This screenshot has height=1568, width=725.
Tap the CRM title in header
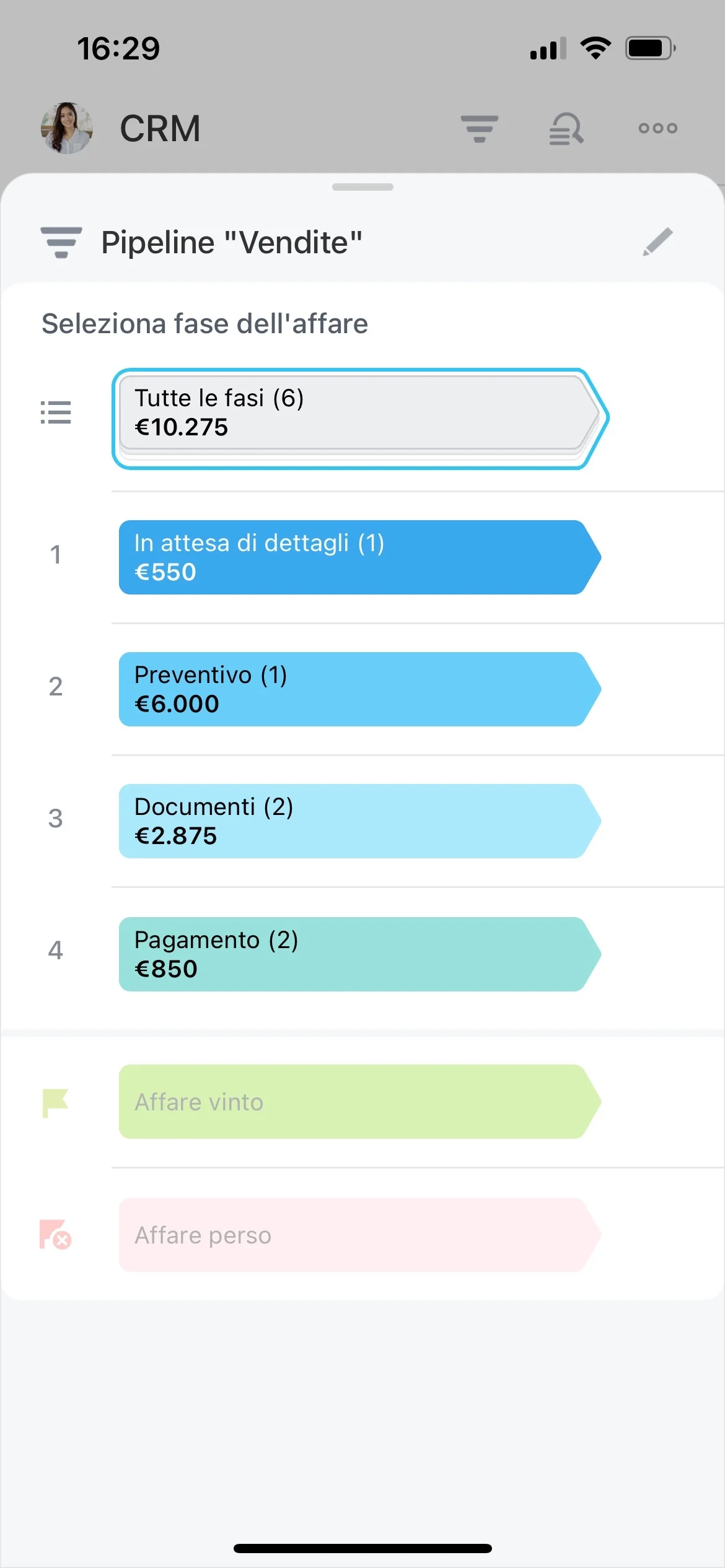tap(160, 129)
